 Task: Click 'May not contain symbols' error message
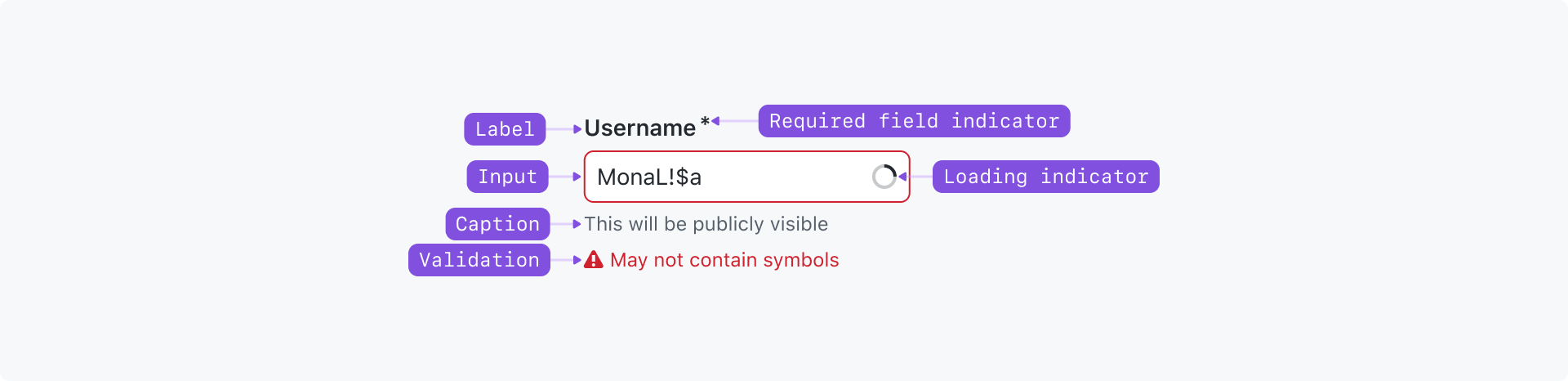[724, 260]
